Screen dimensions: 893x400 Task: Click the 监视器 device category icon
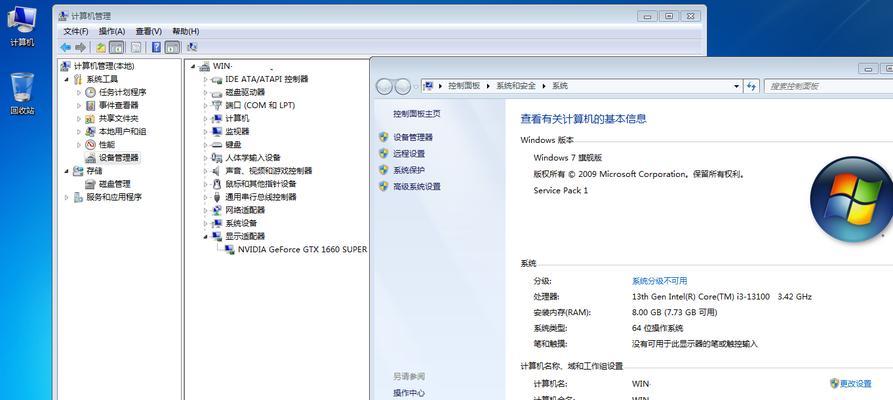pyautogui.click(x=216, y=132)
